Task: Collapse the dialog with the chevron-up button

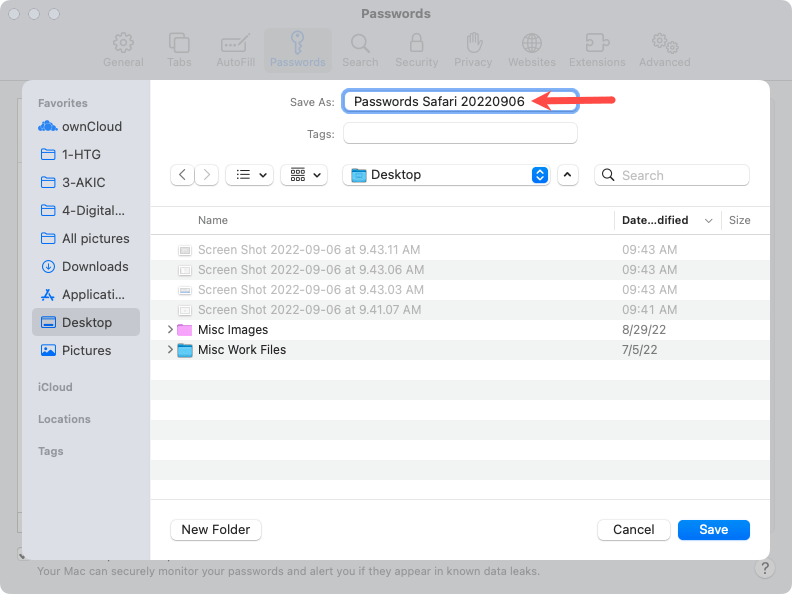Action: pos(568,175)
